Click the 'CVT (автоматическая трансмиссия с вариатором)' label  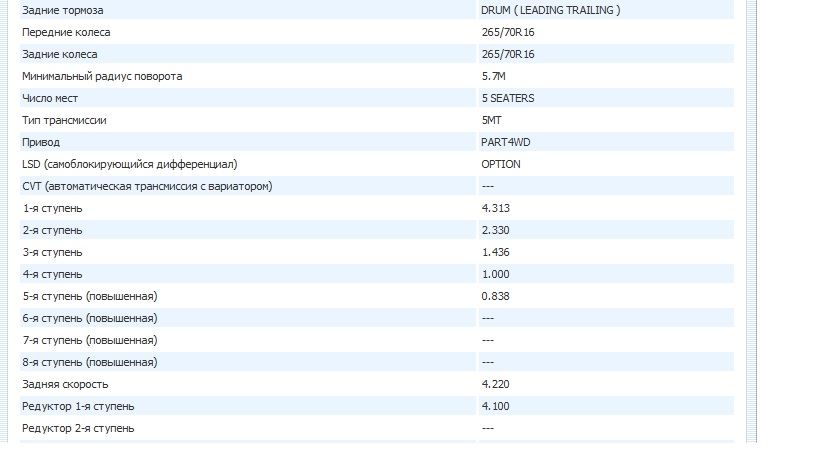click(146, 186)
